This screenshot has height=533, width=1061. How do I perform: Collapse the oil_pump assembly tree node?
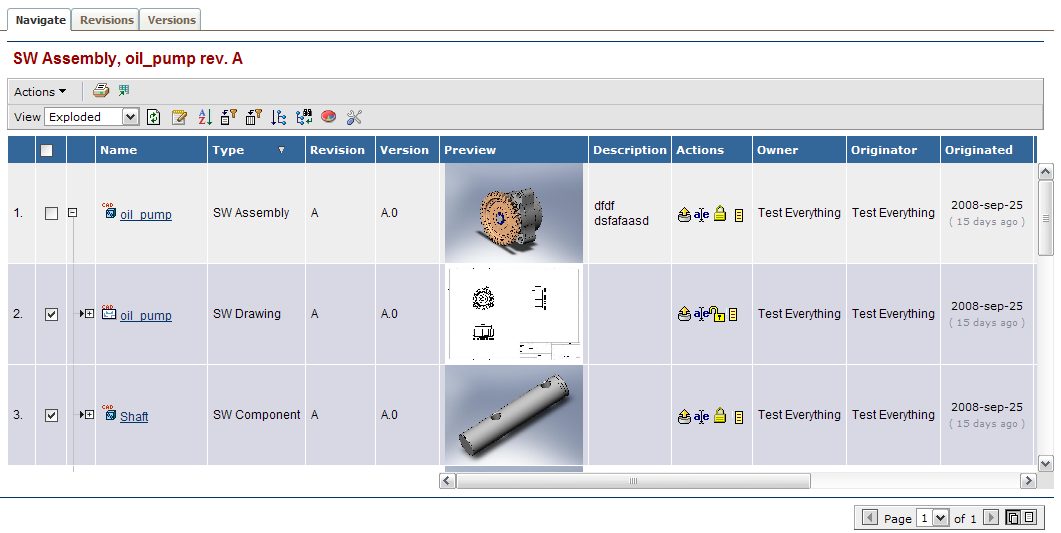tap(72, 213)
